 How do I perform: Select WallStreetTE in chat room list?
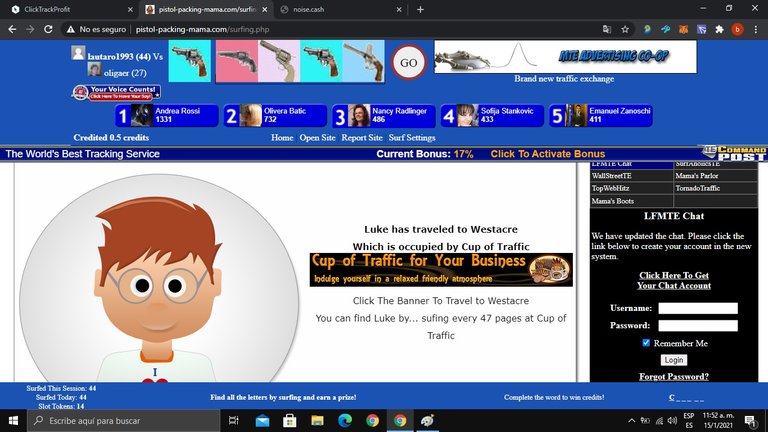pyautogui.click(x=631, y=176)
